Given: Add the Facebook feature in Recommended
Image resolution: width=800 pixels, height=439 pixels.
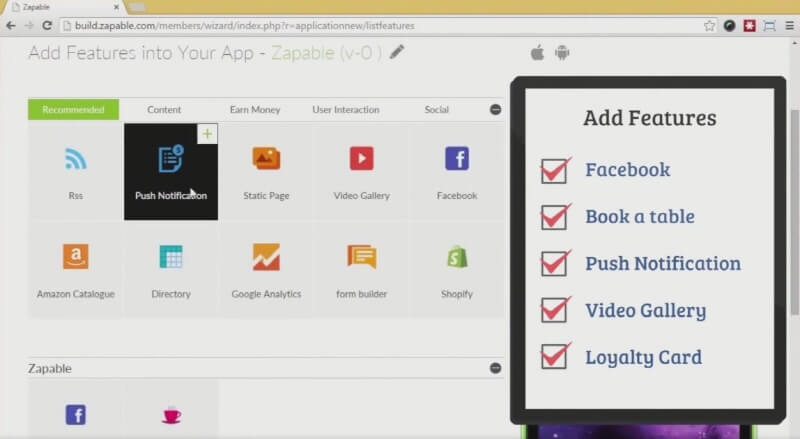Looking at the screenshot, I should coord(457,172).
